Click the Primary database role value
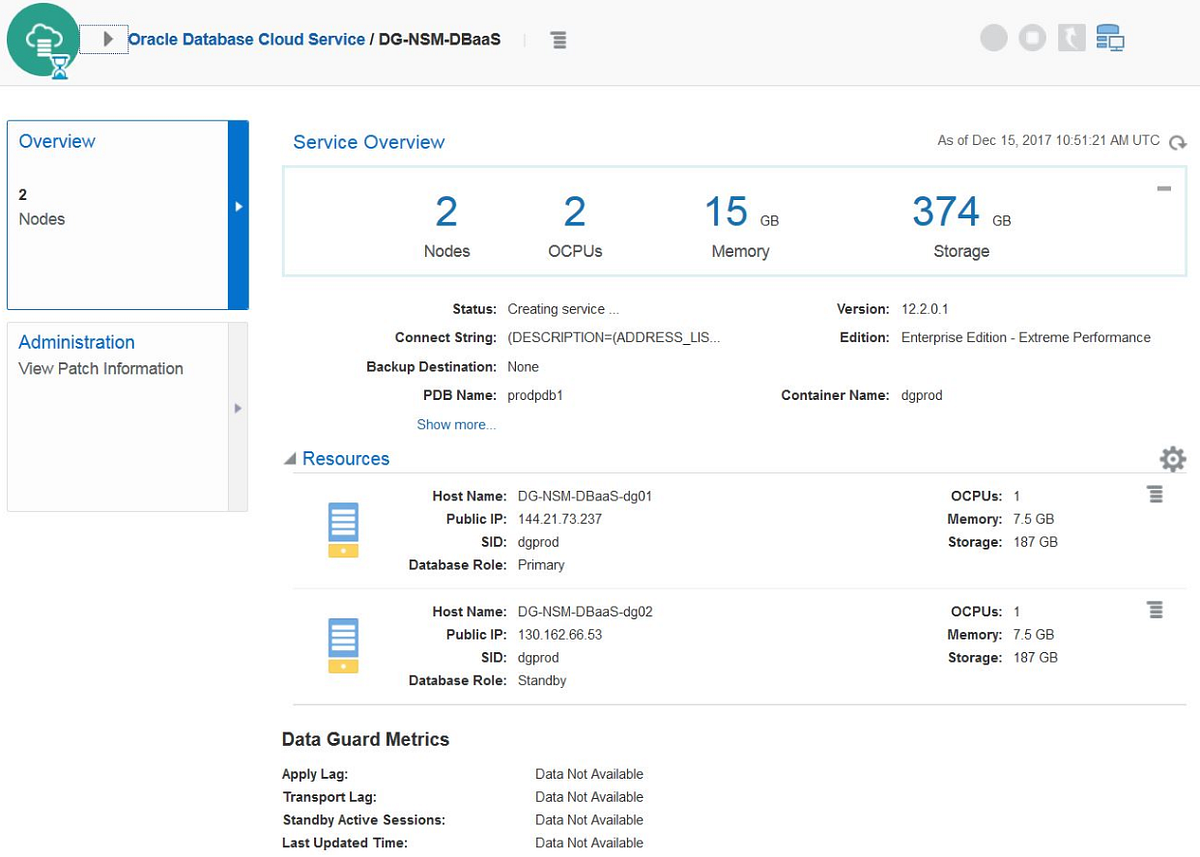The image size is (1200, 857). 541,565
